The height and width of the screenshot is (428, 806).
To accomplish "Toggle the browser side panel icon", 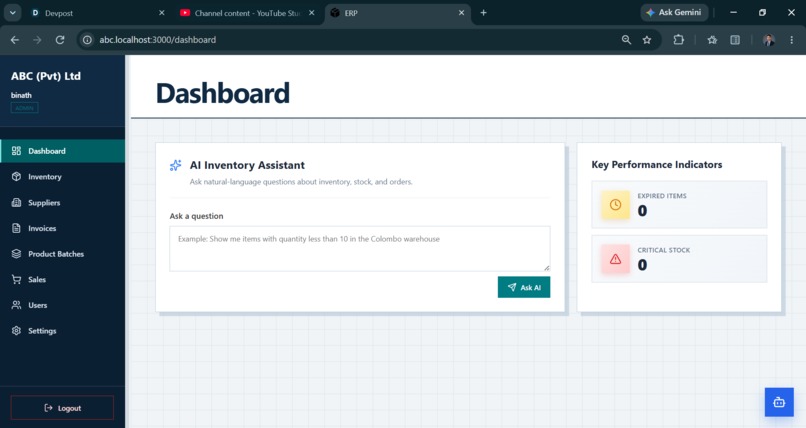I will (735, 40).
